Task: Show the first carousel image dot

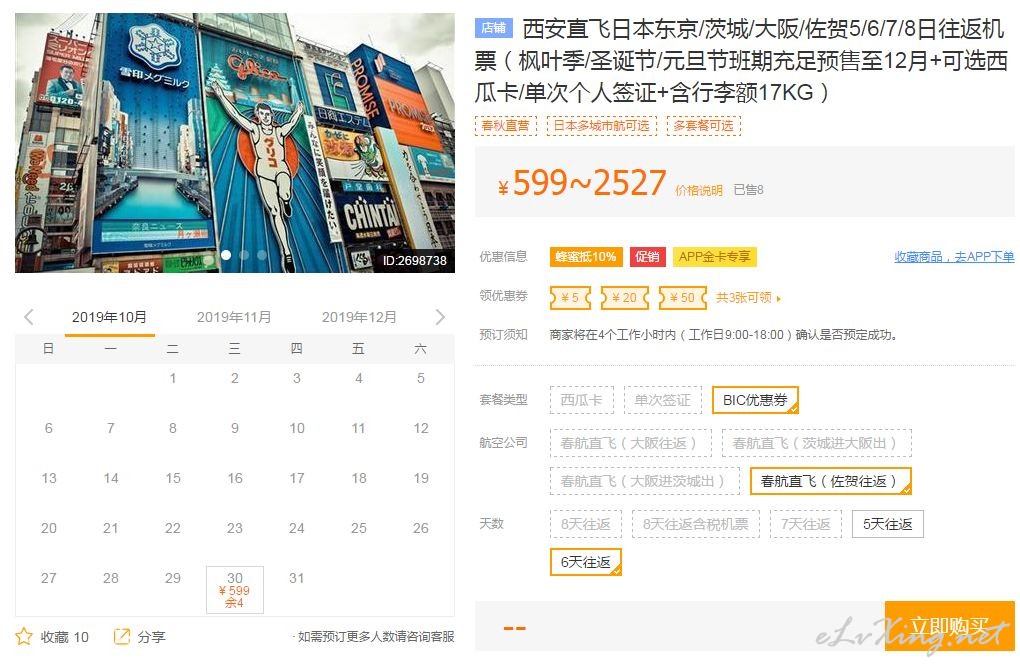Action: click(226, 254)
